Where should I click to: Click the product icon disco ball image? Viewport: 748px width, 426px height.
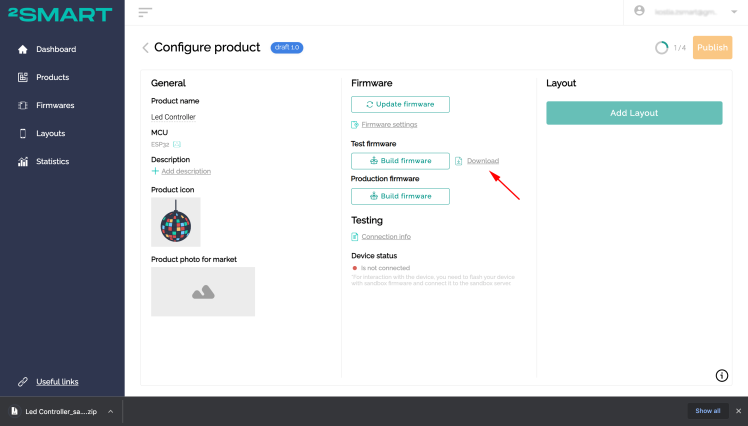176,221
